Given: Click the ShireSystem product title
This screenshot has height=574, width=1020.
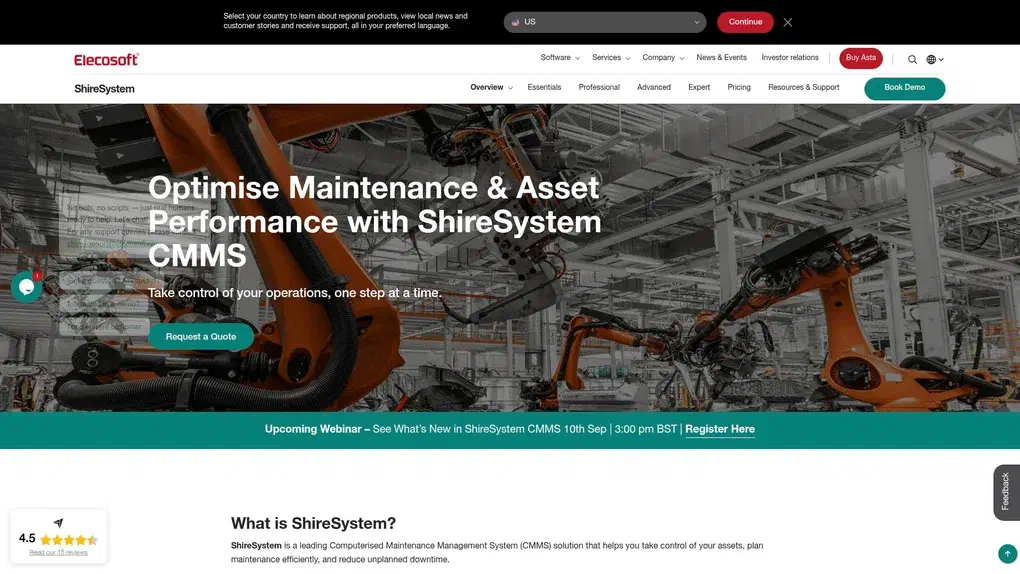Looking at the screenshot, I should tap(104, 89).
